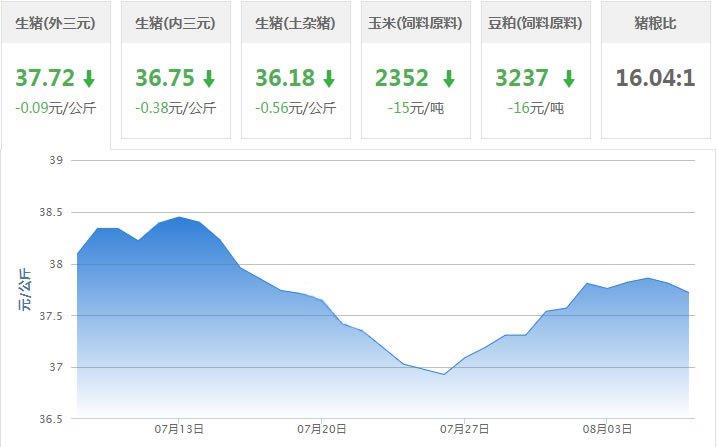717x447 pixels.
Task: Click the down arrow beside 2352
Action: tap(449, 78)
